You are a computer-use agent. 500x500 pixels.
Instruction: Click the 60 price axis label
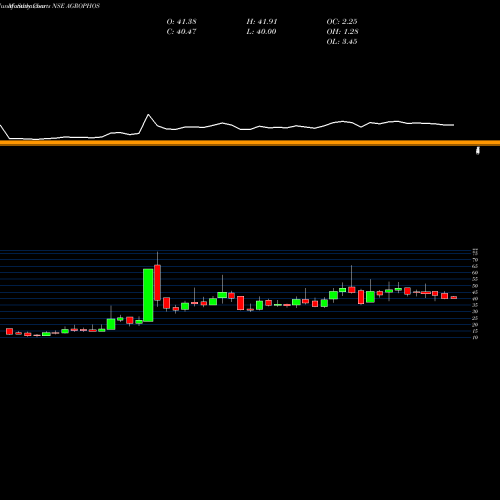[475, 273]
